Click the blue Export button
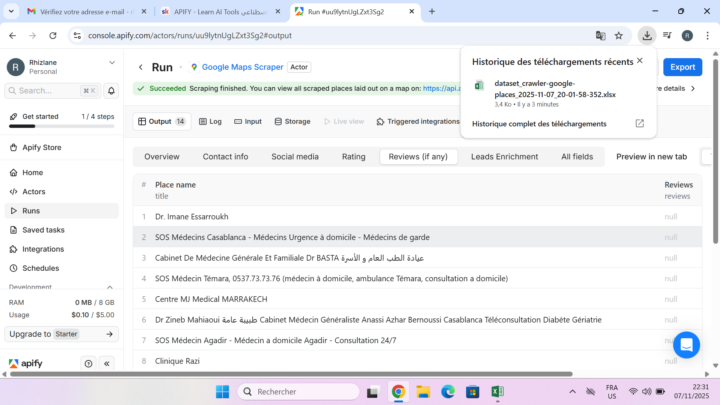720x405 pixels. tap(682, 67)
